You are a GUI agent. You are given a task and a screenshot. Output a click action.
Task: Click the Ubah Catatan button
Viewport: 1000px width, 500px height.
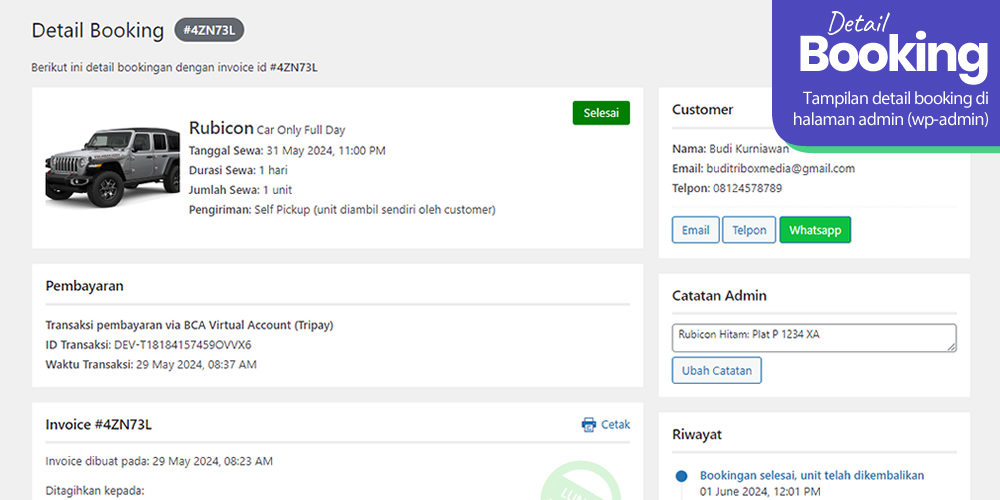pyautogui.click(x=717, y=371)
